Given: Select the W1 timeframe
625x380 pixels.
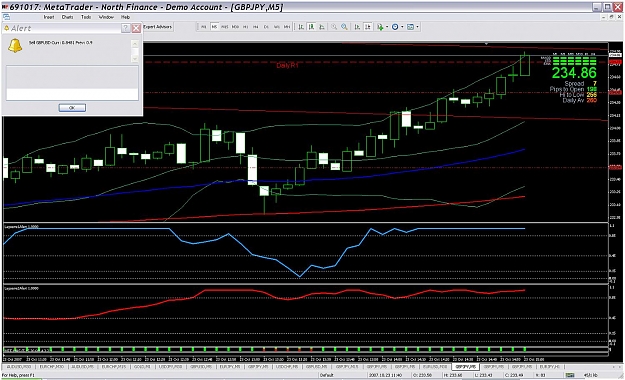Looking at the screenshot, I should [277, 27].
